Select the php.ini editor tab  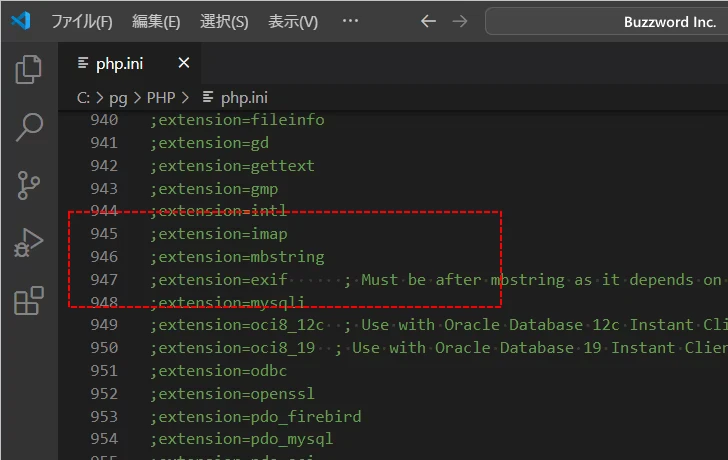[x=130, y=63]
